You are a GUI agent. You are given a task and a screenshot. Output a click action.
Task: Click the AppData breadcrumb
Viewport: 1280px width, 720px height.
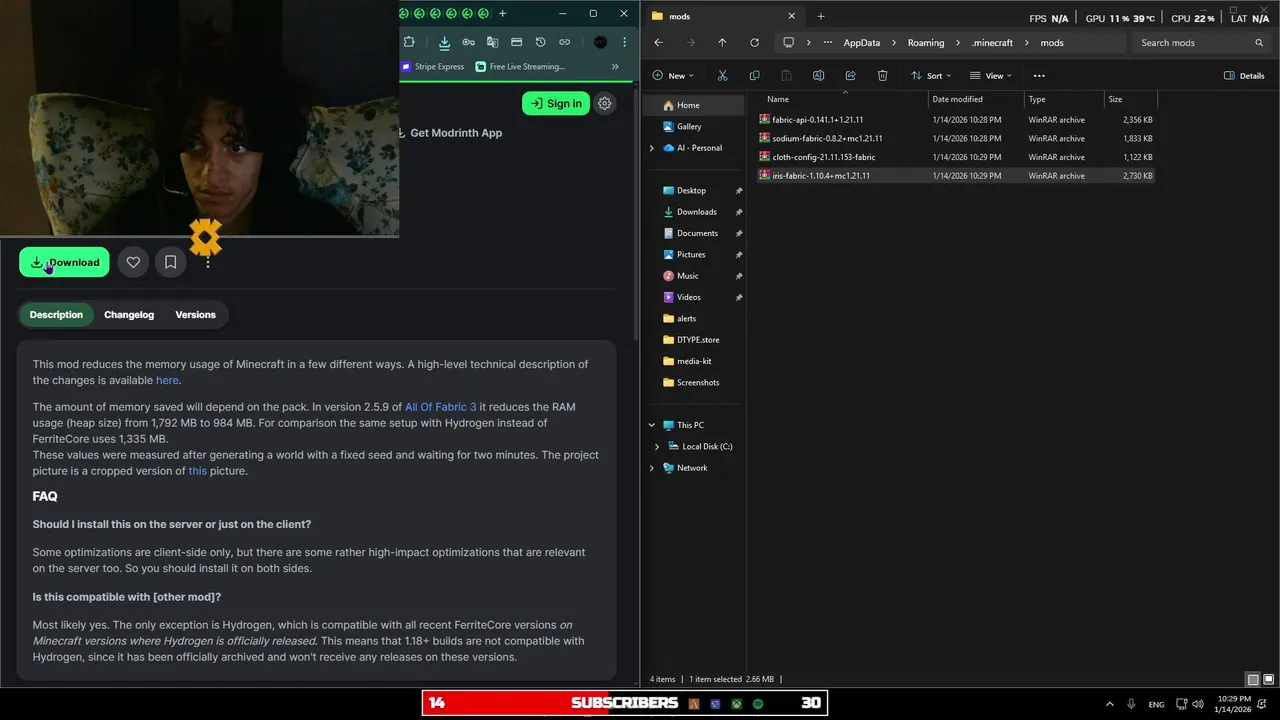pos(862,43)
